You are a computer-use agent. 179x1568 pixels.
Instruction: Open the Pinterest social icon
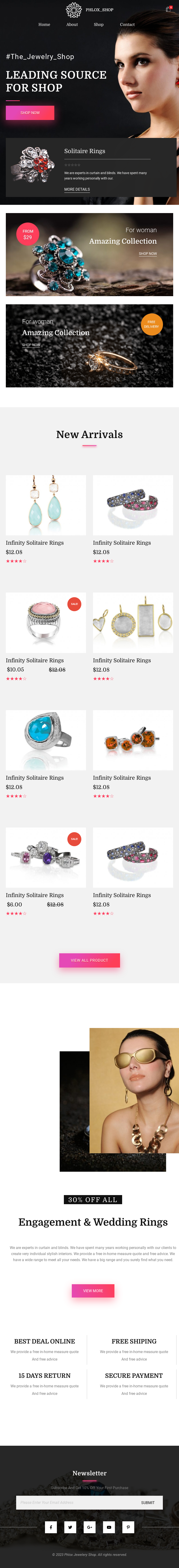[128, 1527]
